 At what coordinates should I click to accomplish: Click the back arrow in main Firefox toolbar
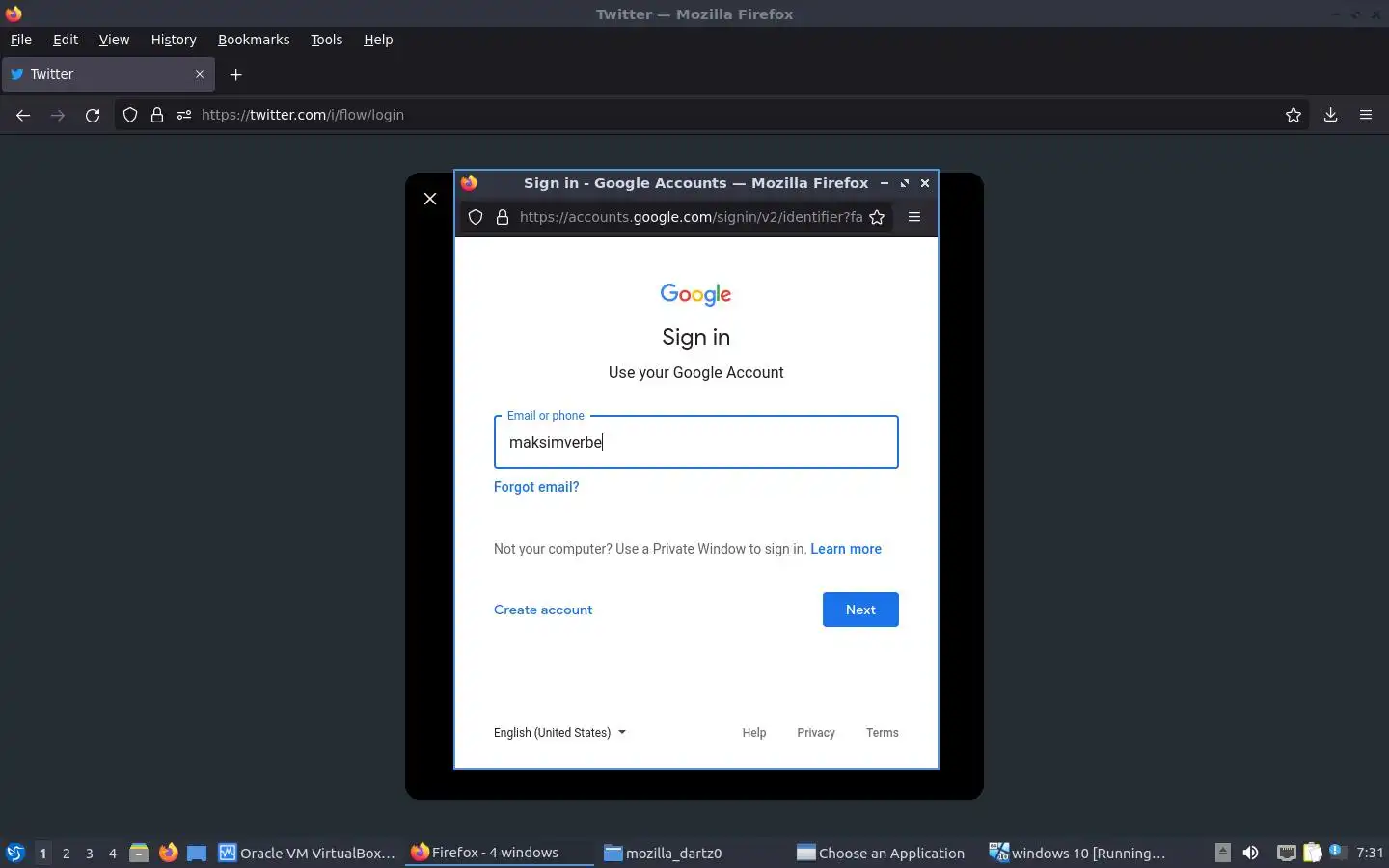pos(23,115)
